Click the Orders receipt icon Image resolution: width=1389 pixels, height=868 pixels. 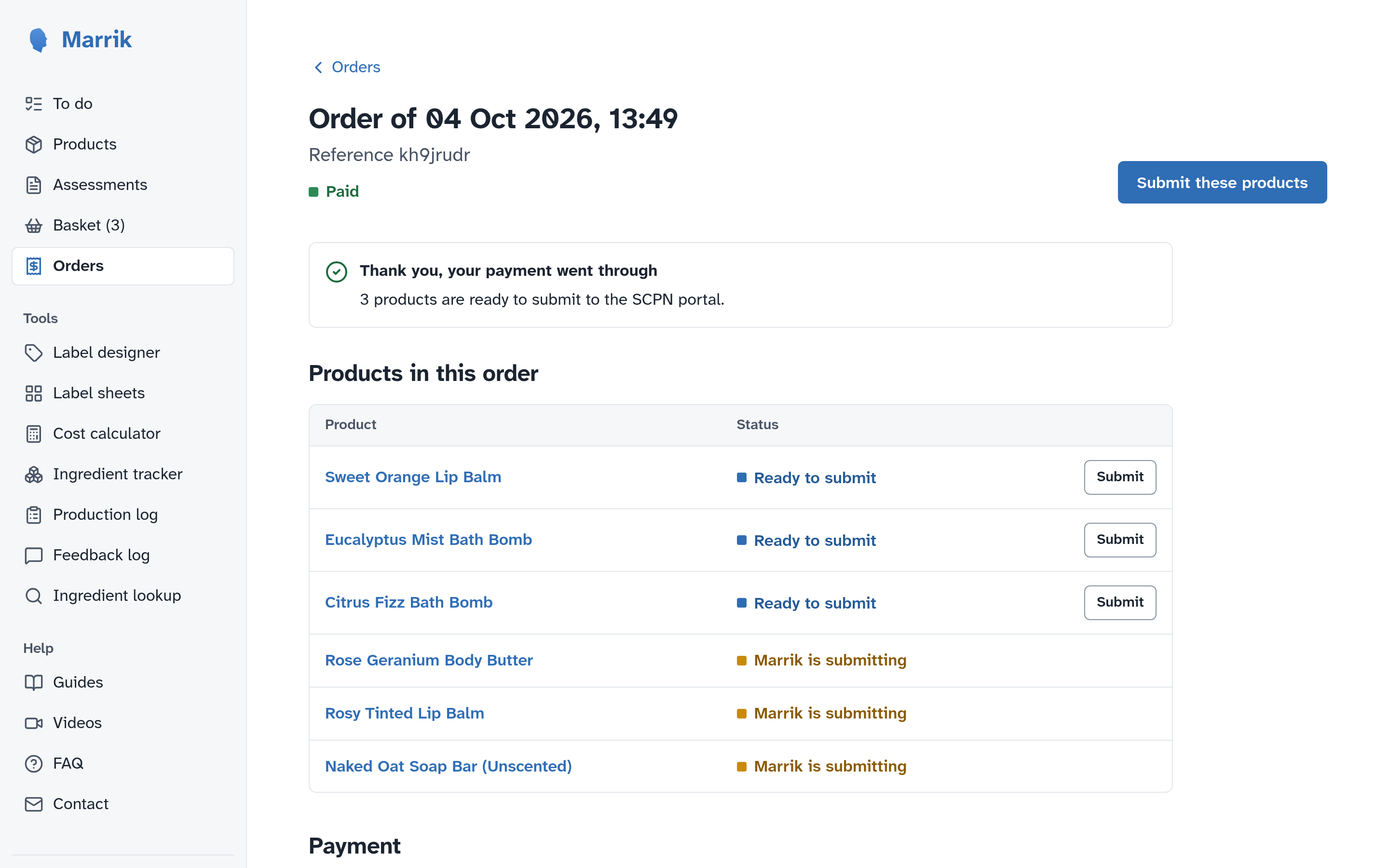click(x=34, y=266)
